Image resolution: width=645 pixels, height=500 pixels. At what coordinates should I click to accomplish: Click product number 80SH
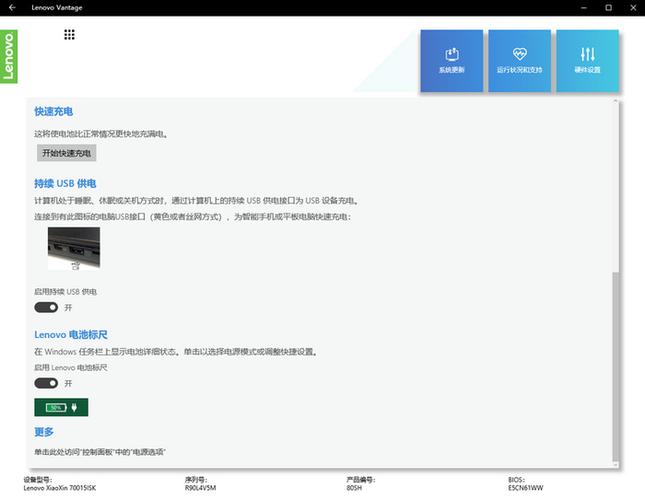pyautogui.click(x=354, y=488)
